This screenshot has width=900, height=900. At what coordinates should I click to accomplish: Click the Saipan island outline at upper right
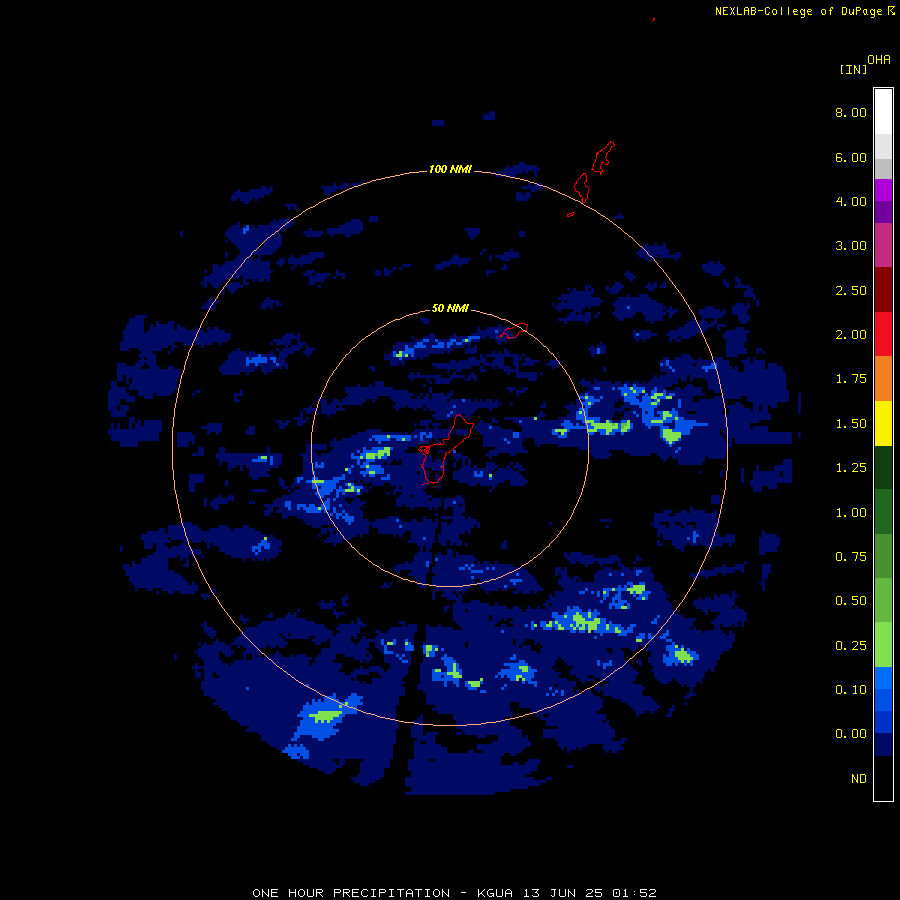click(x=603, y=157)
